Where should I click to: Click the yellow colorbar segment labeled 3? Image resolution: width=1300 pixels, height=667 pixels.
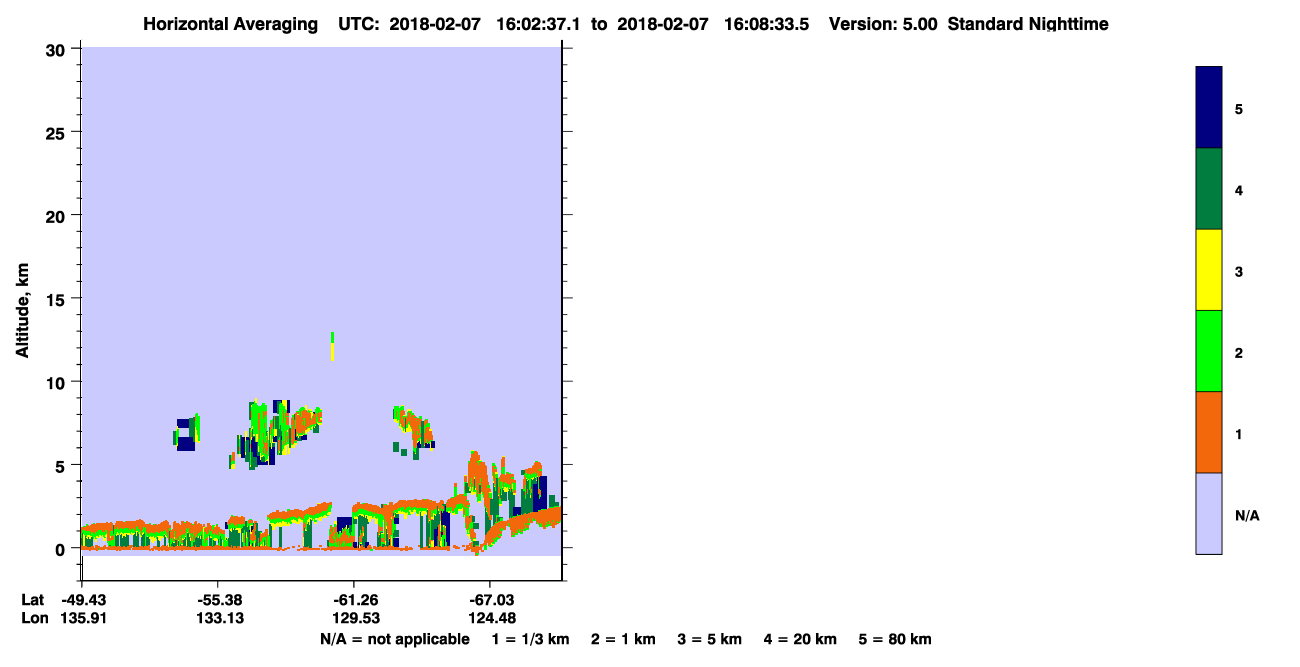click(1209, 270)
